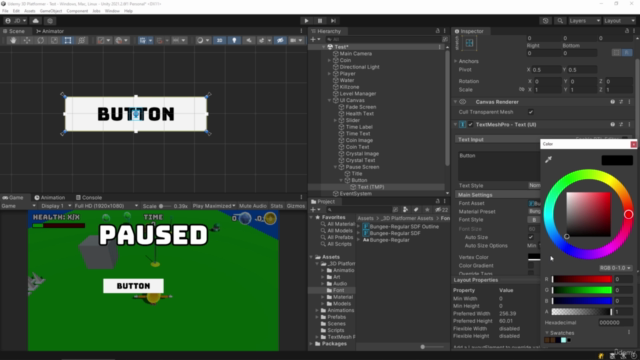Image resolution: width=640 pixels, height=360 pixels.
Task: Collapse the Swatches section
Action: pyautogui.click(x=547, y=333)
